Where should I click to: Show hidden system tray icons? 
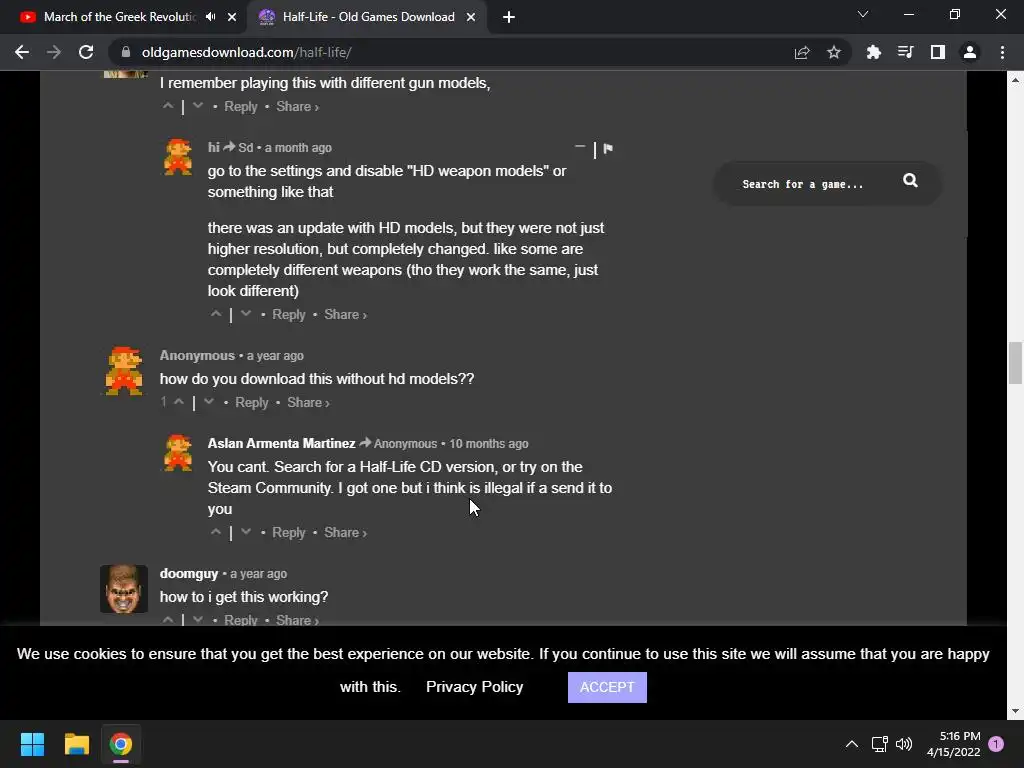tap(852, 744)
